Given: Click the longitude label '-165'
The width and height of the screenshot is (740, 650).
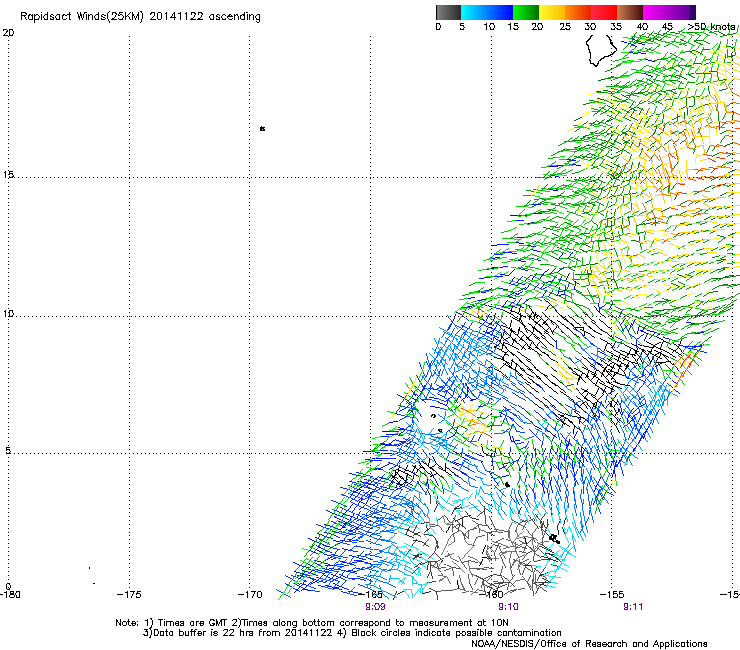Looking at the screenshot, I should 370,594.
